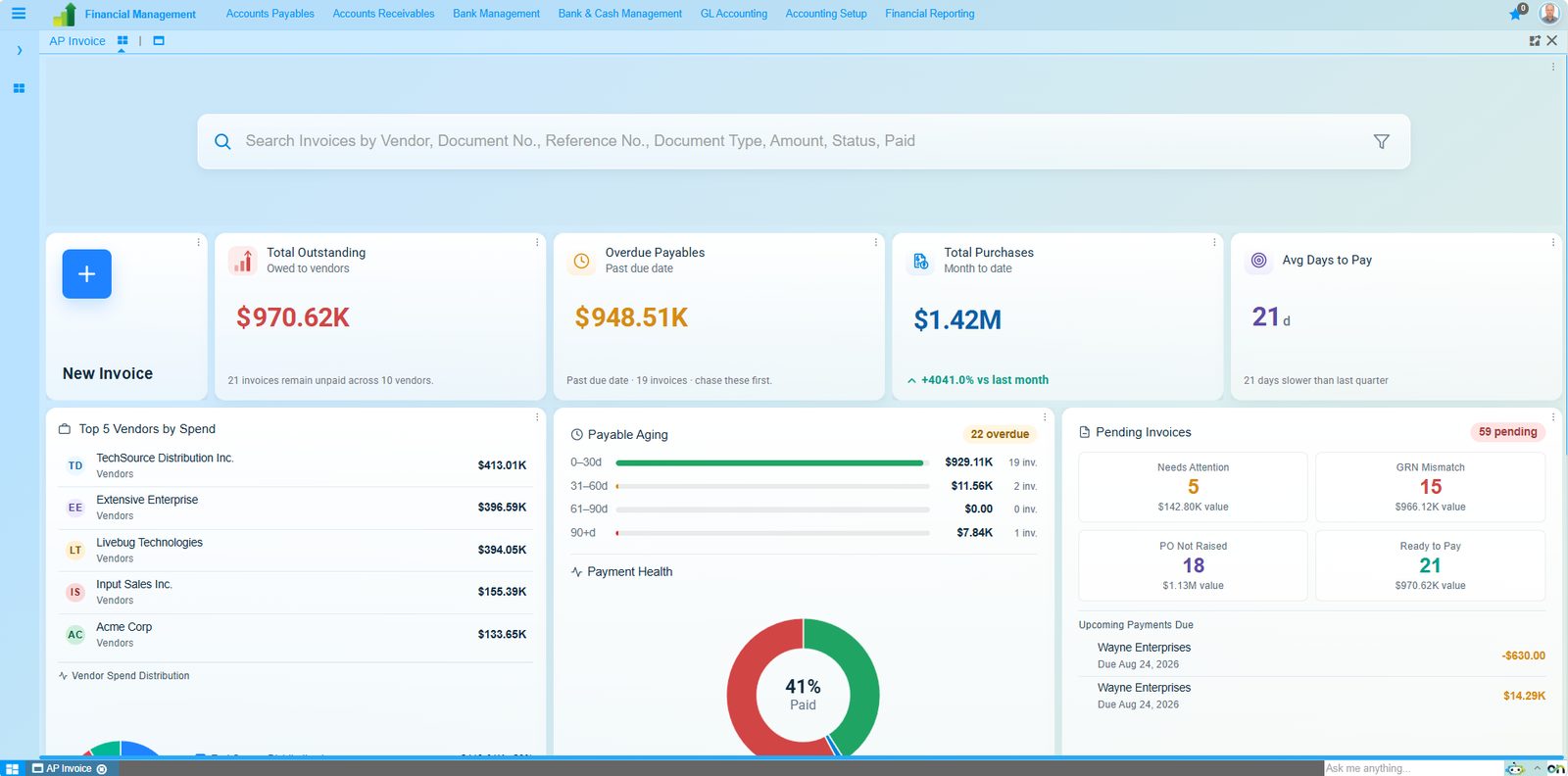Open Bank & Cash Management menu
Screen dimensions: 1568x776
point(620,14)
